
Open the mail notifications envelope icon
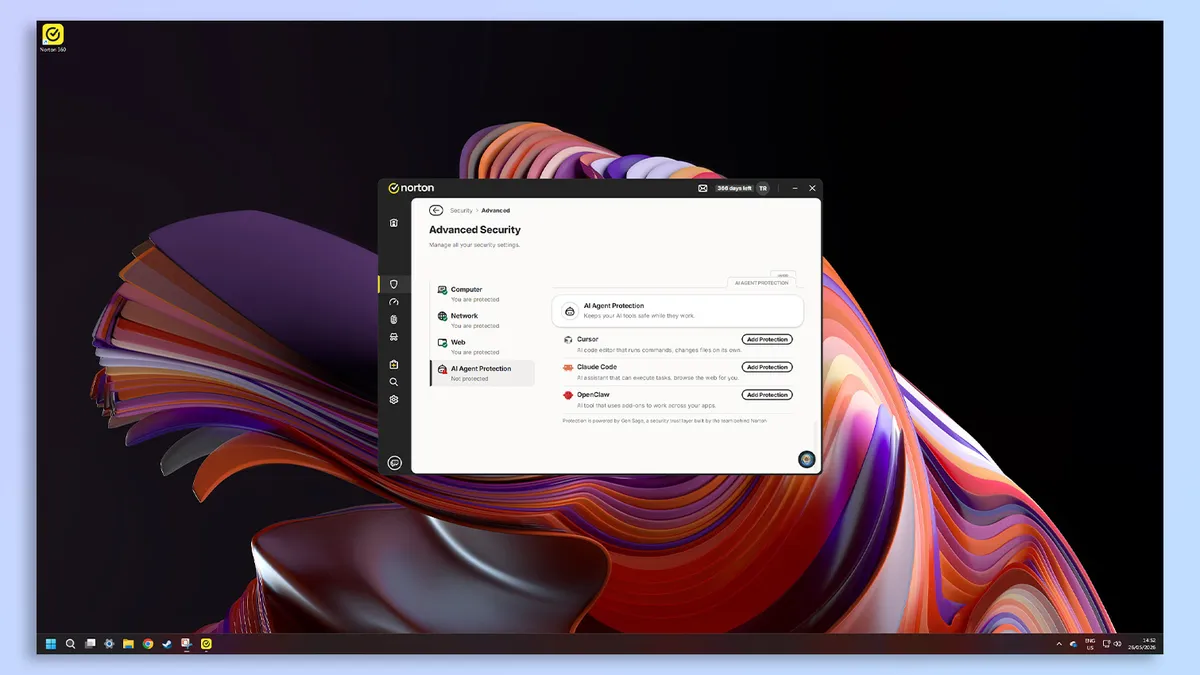703,188
